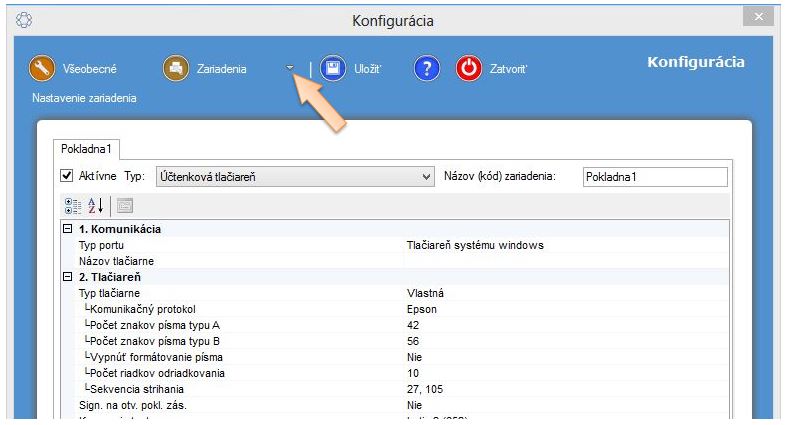Open help via question mark icon
The image size is (785, 425).
tap(427, 69)
